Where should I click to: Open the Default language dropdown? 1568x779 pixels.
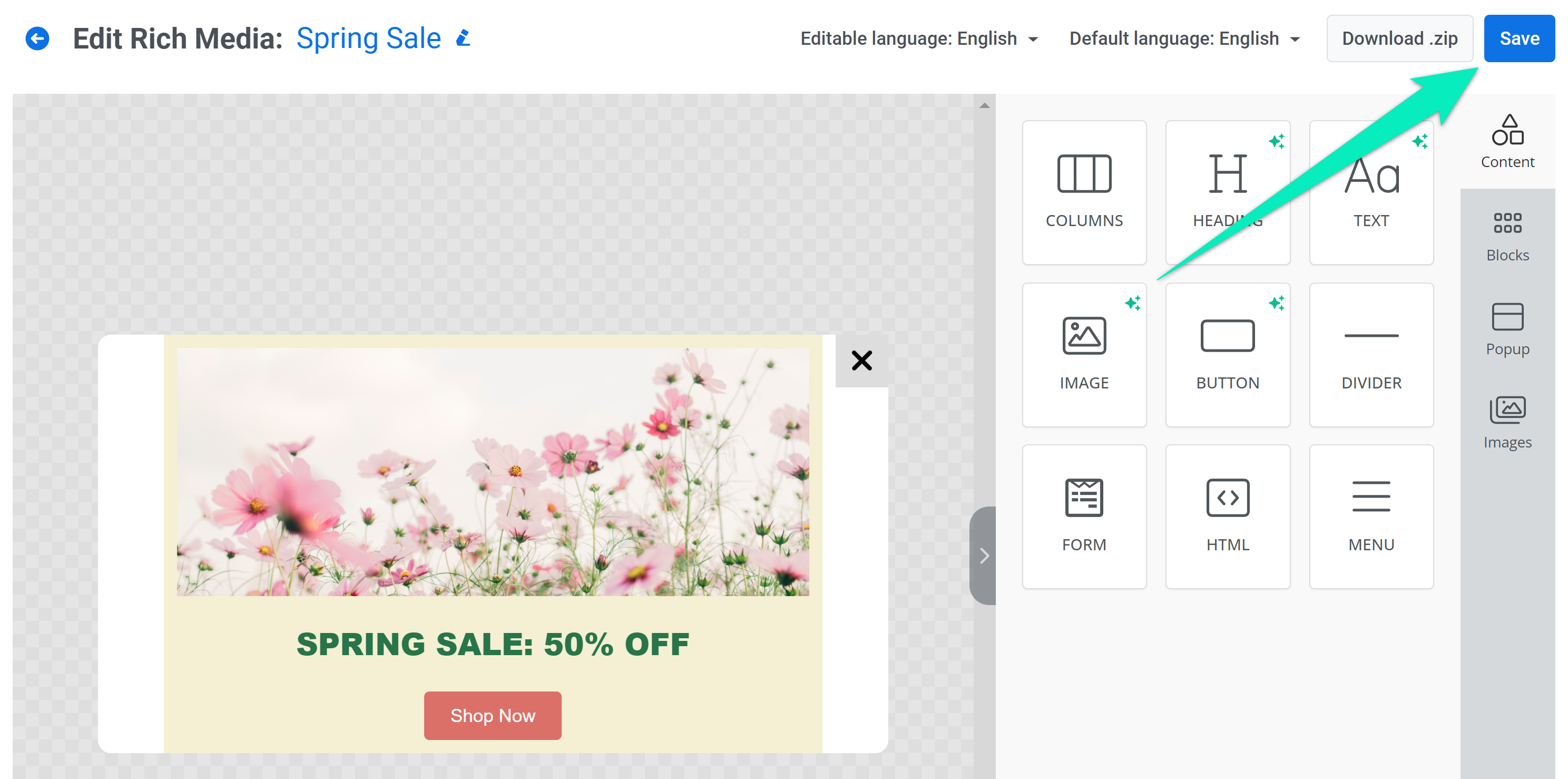point(1184,38)
